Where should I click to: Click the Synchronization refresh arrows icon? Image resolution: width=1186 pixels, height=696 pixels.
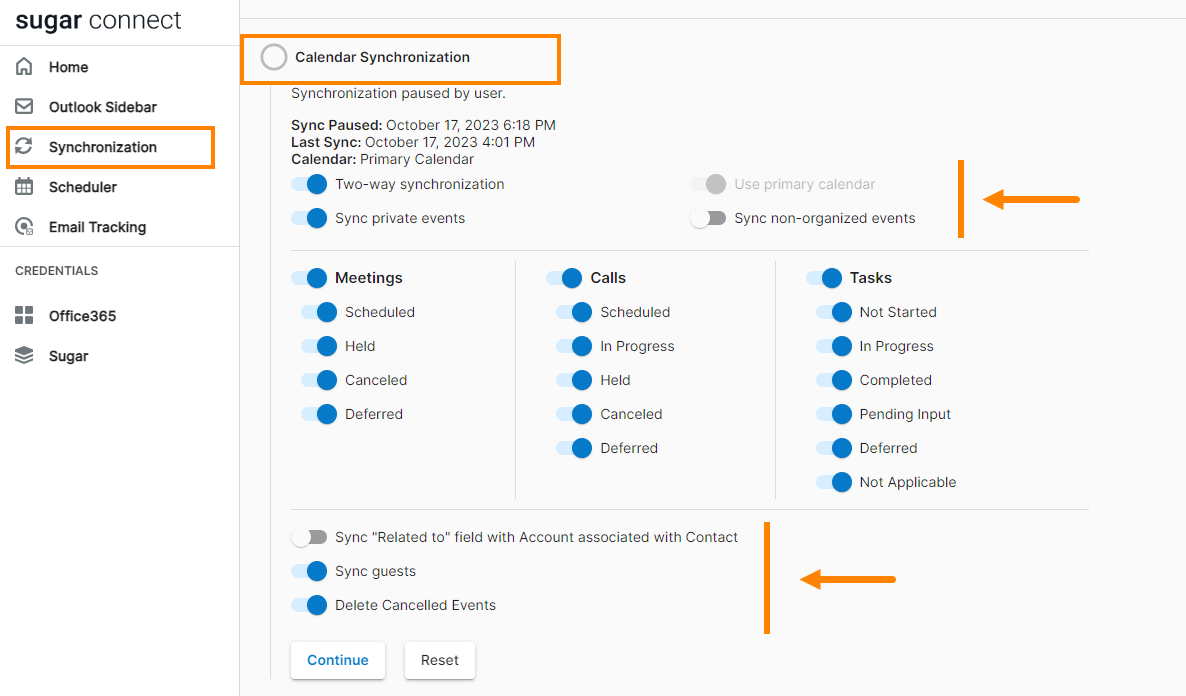tap(24, 147)
